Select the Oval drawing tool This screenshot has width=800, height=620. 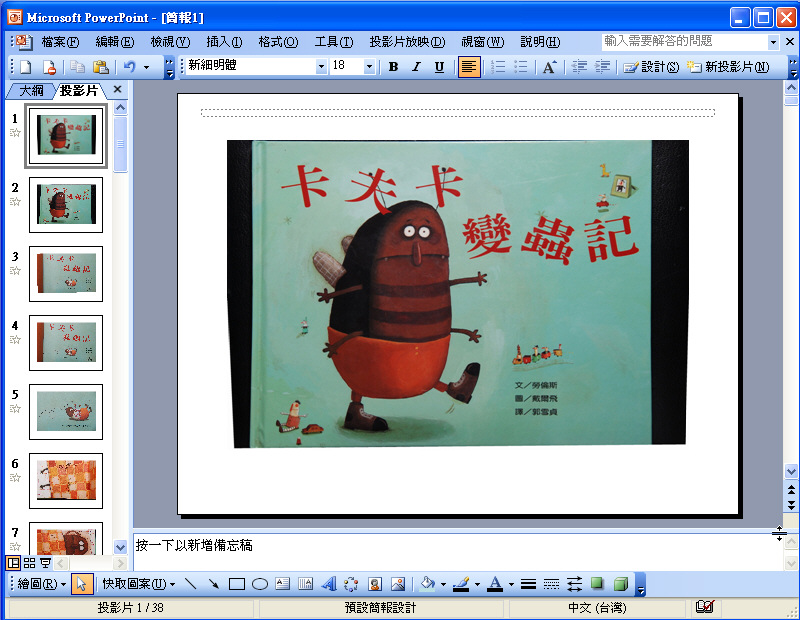tap(260, 584)
